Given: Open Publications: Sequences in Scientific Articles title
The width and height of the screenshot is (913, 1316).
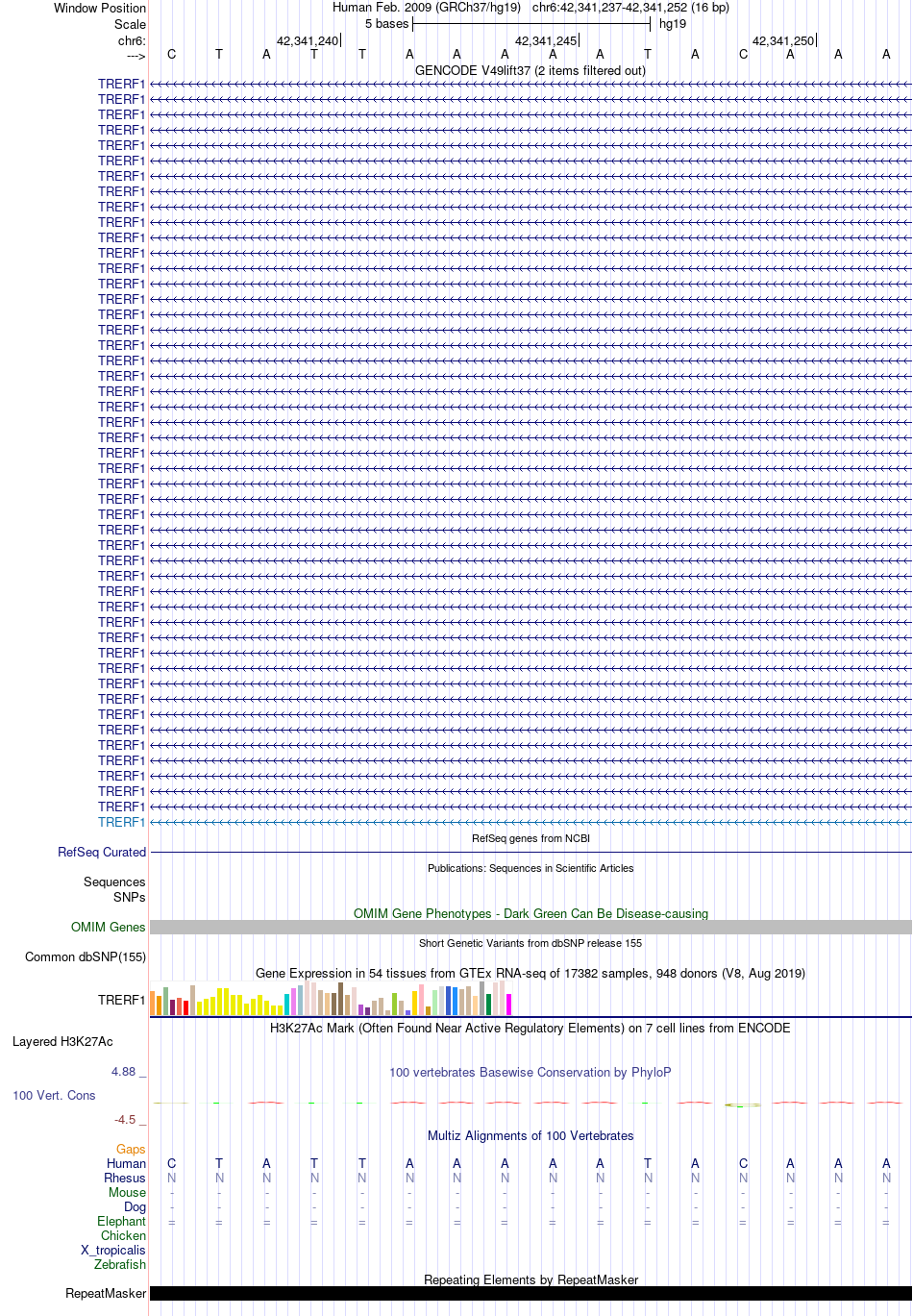Looking at the screenshot, I should [531, 868].
